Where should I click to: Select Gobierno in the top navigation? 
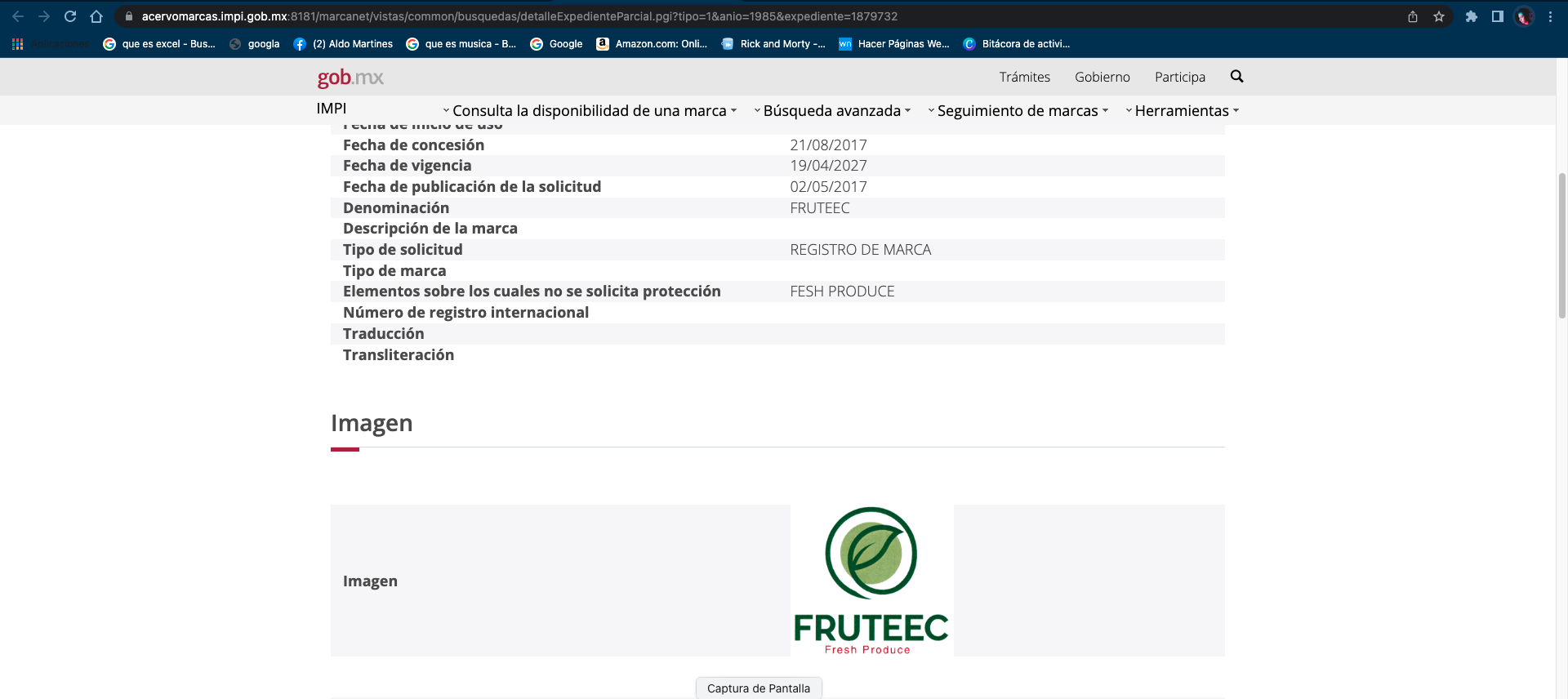click(1102, 77)
